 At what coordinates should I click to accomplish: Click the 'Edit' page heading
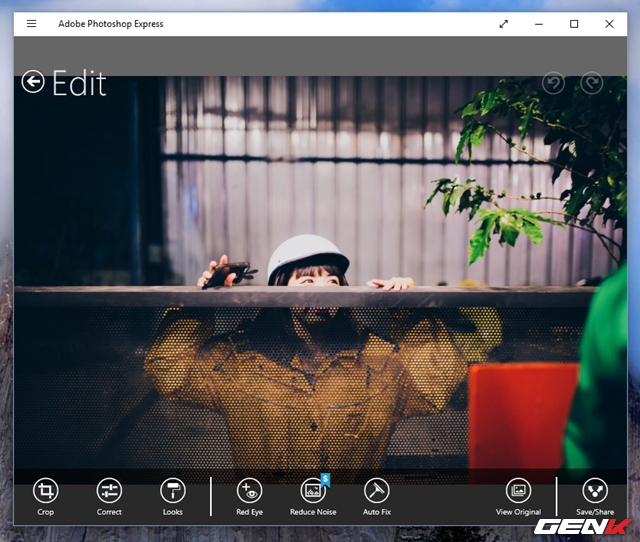pos(79,83)
